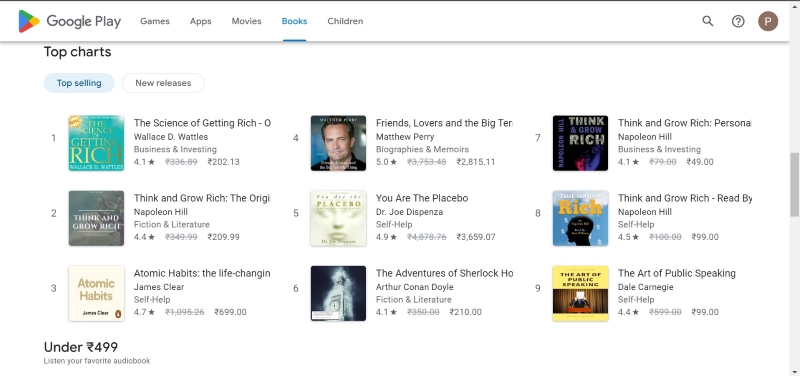Image resolution: width=800 pixels, height=376 pixels.
Task: Switch to the Movies tab
Action: [246, 21]
